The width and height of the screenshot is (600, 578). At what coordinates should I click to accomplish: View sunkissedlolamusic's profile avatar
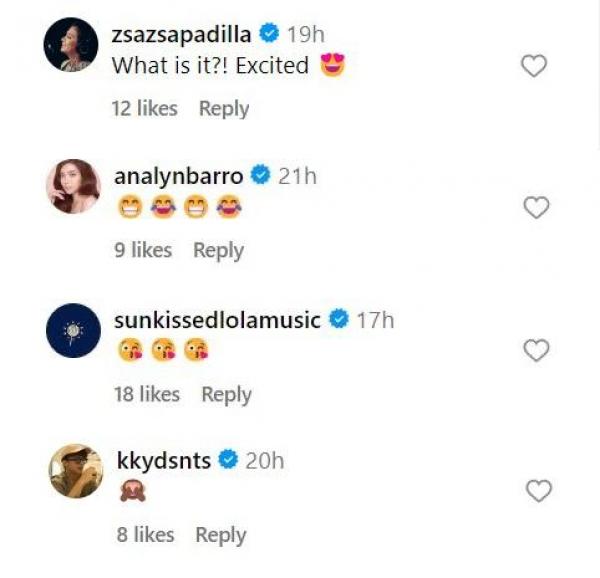click(75, 330)
